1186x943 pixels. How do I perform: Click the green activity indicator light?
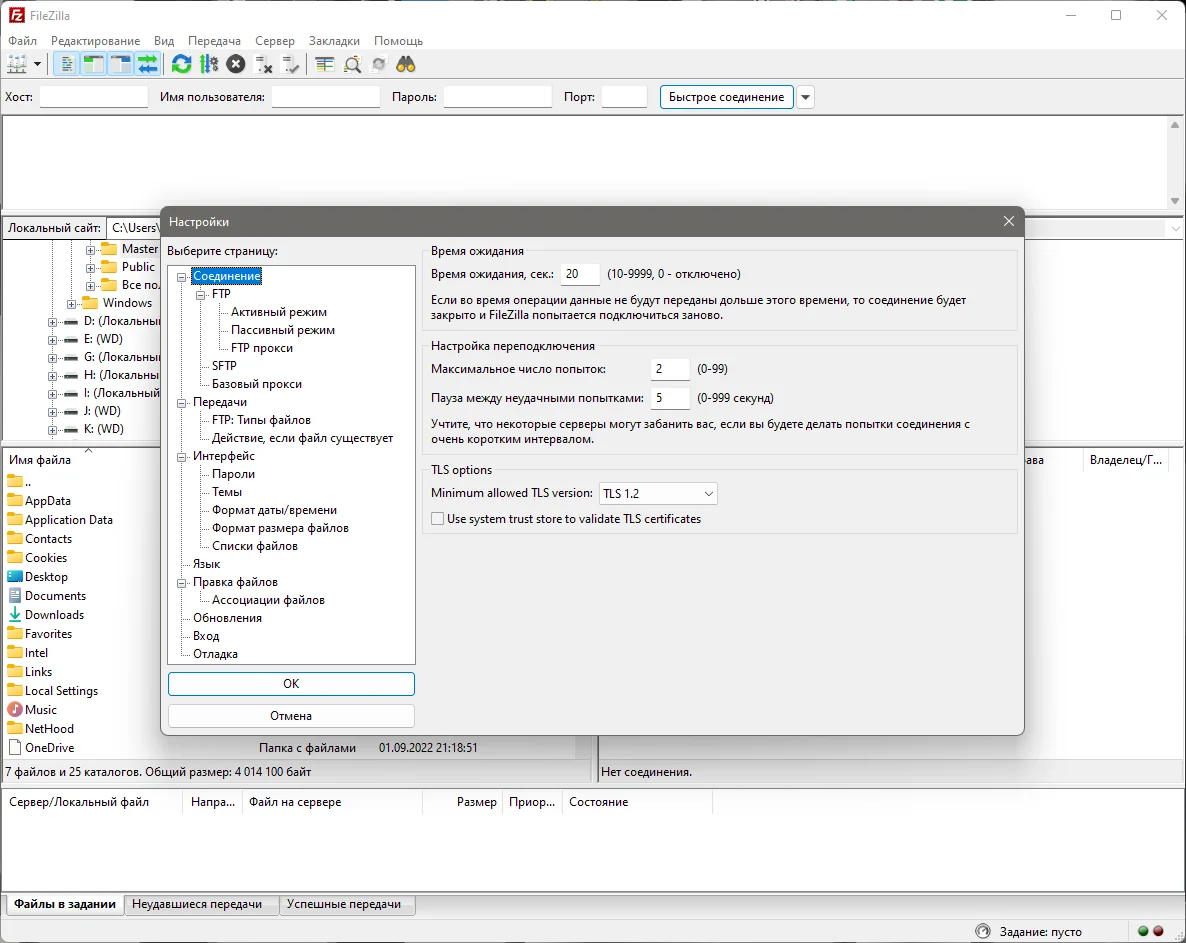(1143, 931)
